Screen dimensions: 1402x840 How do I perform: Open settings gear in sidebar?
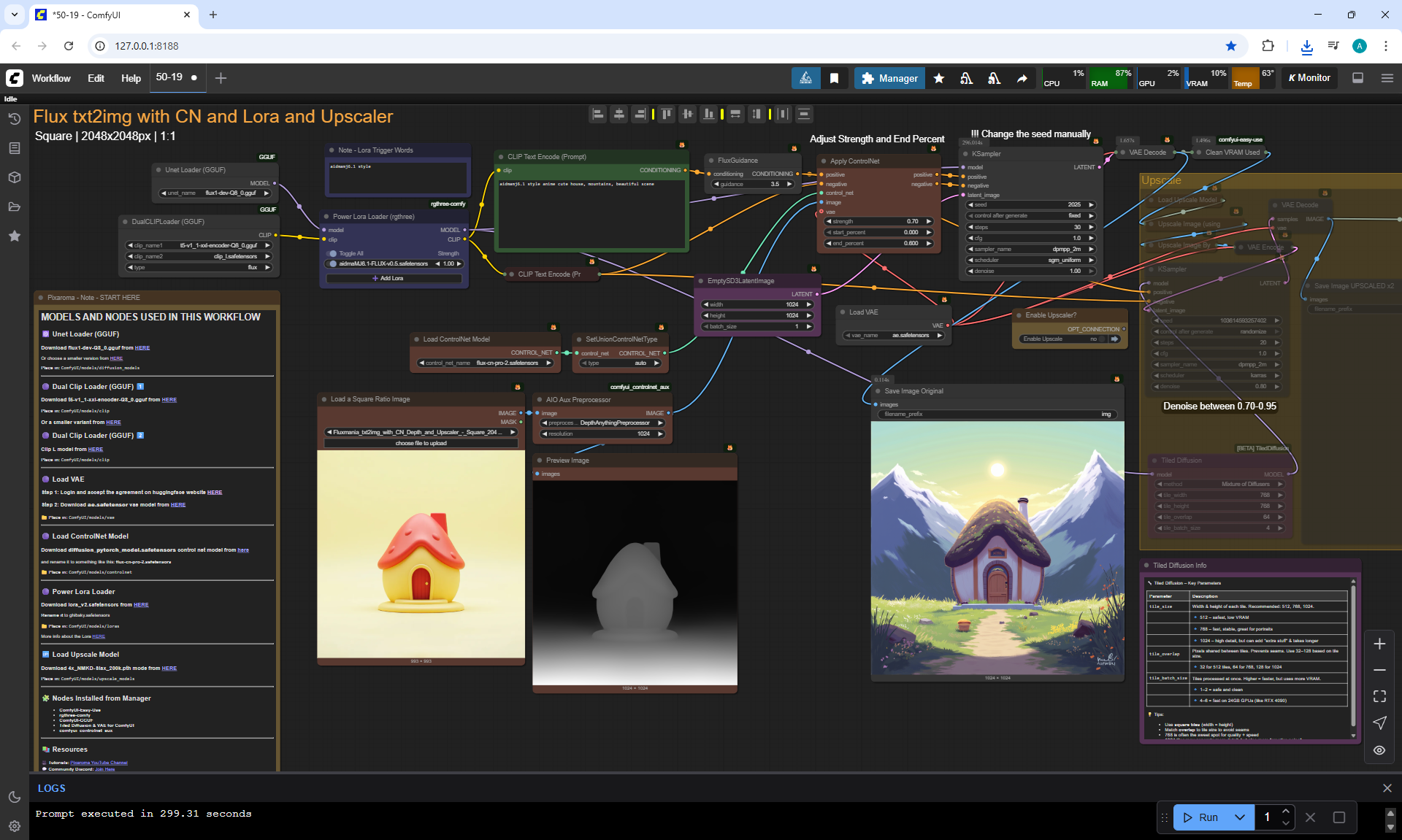[15, 826]
